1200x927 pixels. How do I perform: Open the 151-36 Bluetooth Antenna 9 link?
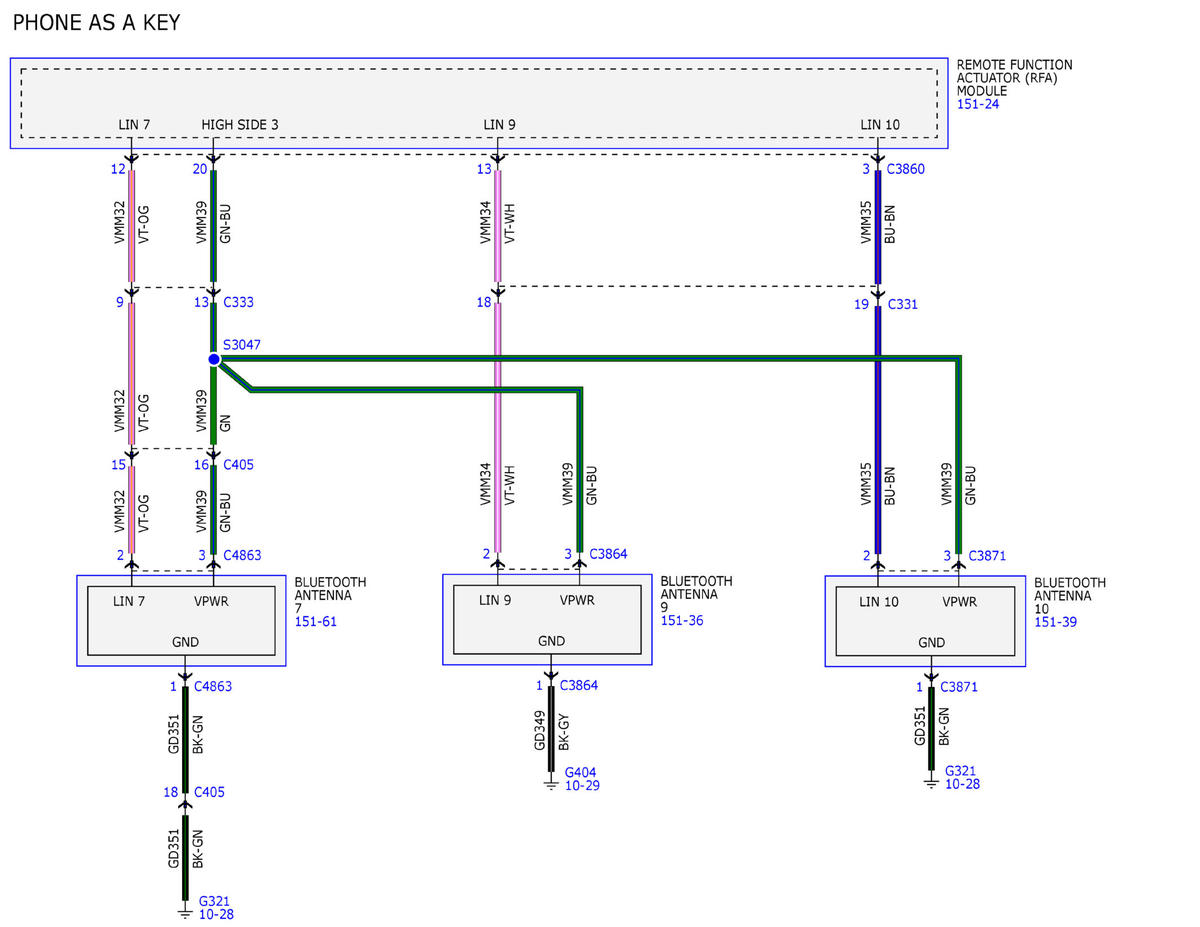coord(681,620)
